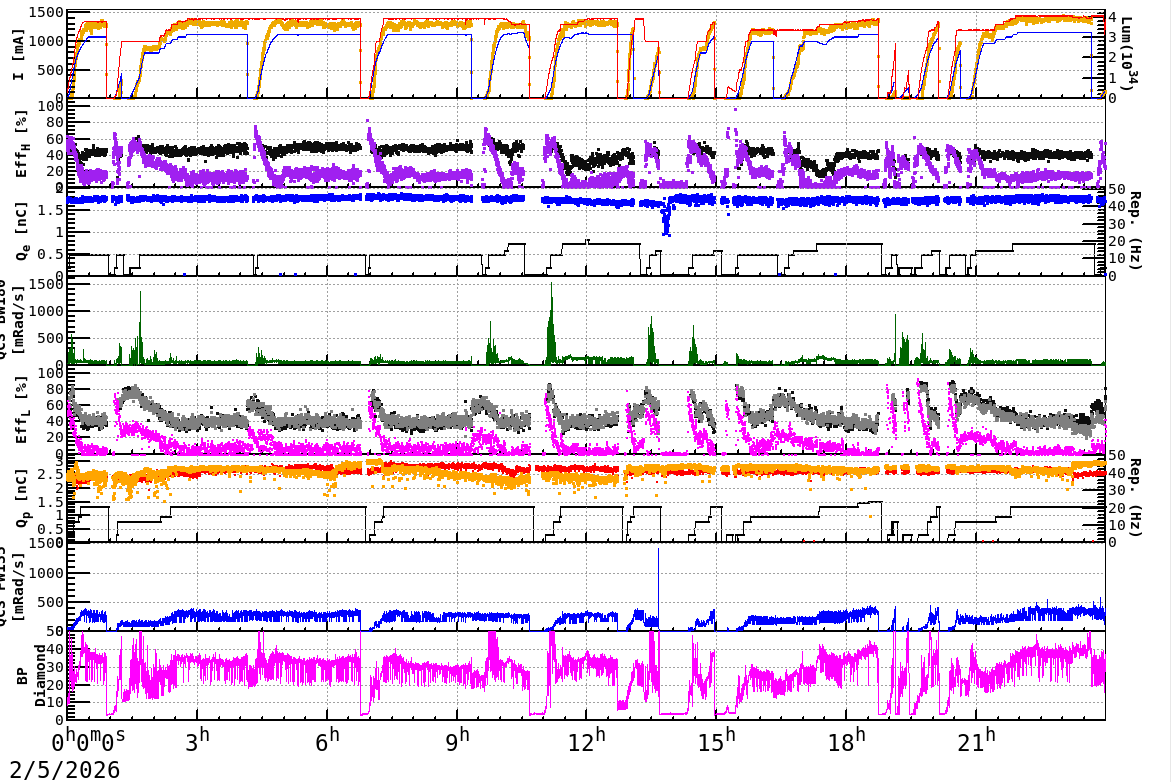Click tall blue spike in QCS FW135 plot
The image size is (1172, 782).
[659, 587]
